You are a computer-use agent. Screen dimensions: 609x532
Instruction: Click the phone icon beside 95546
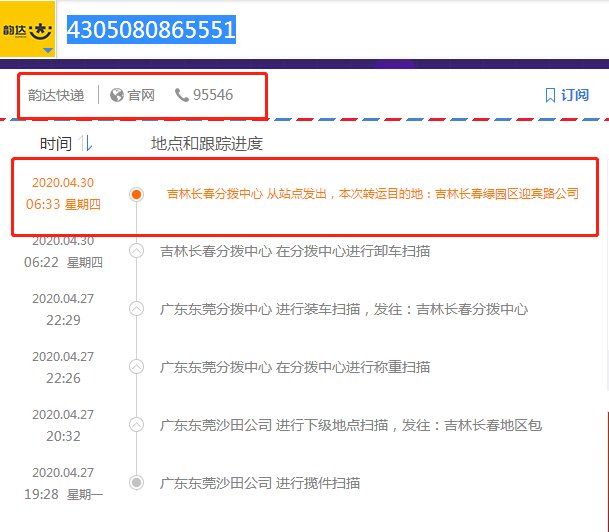[181, 95]
